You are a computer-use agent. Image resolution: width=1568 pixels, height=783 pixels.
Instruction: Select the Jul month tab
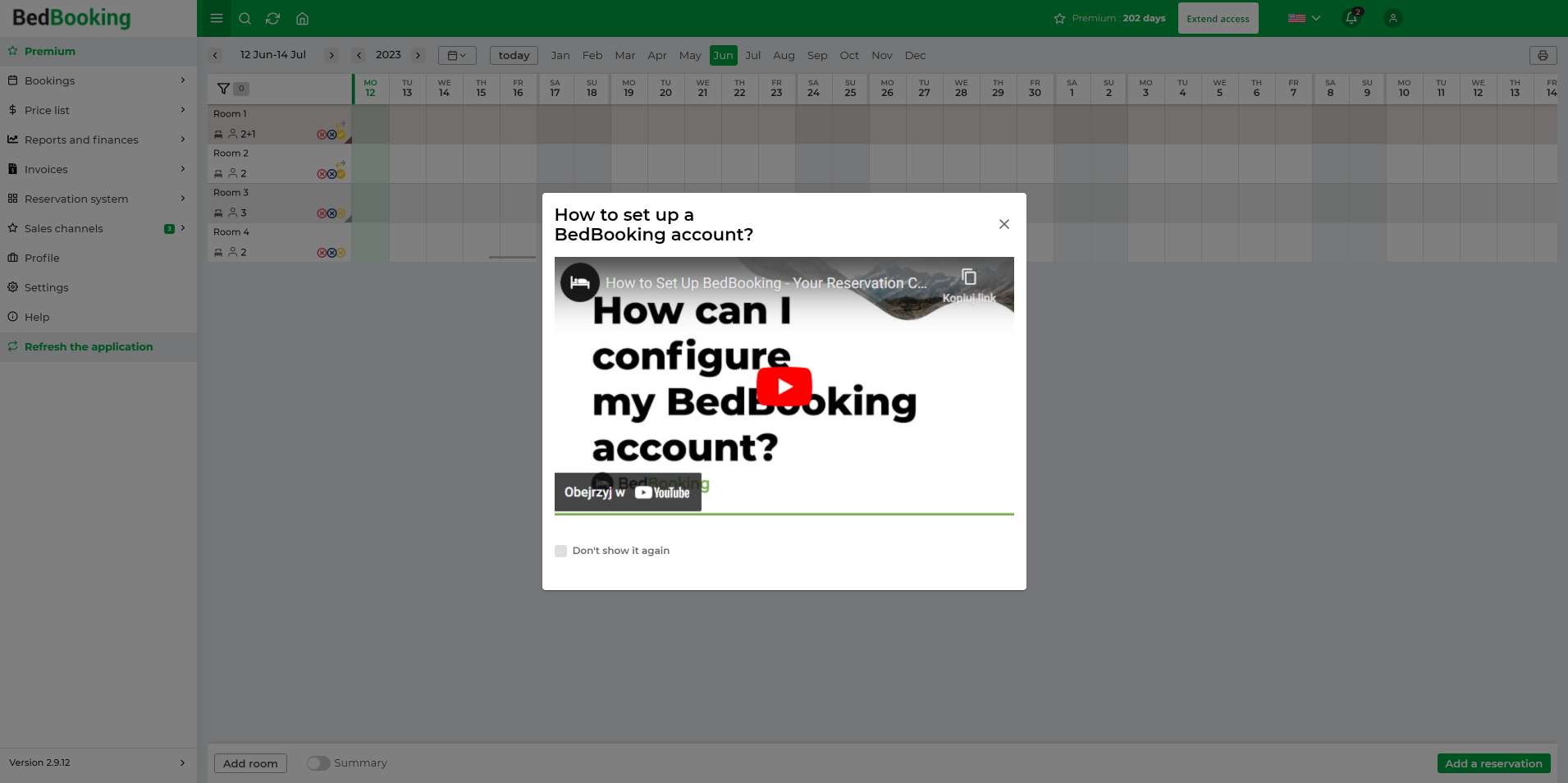coord(752,55)
